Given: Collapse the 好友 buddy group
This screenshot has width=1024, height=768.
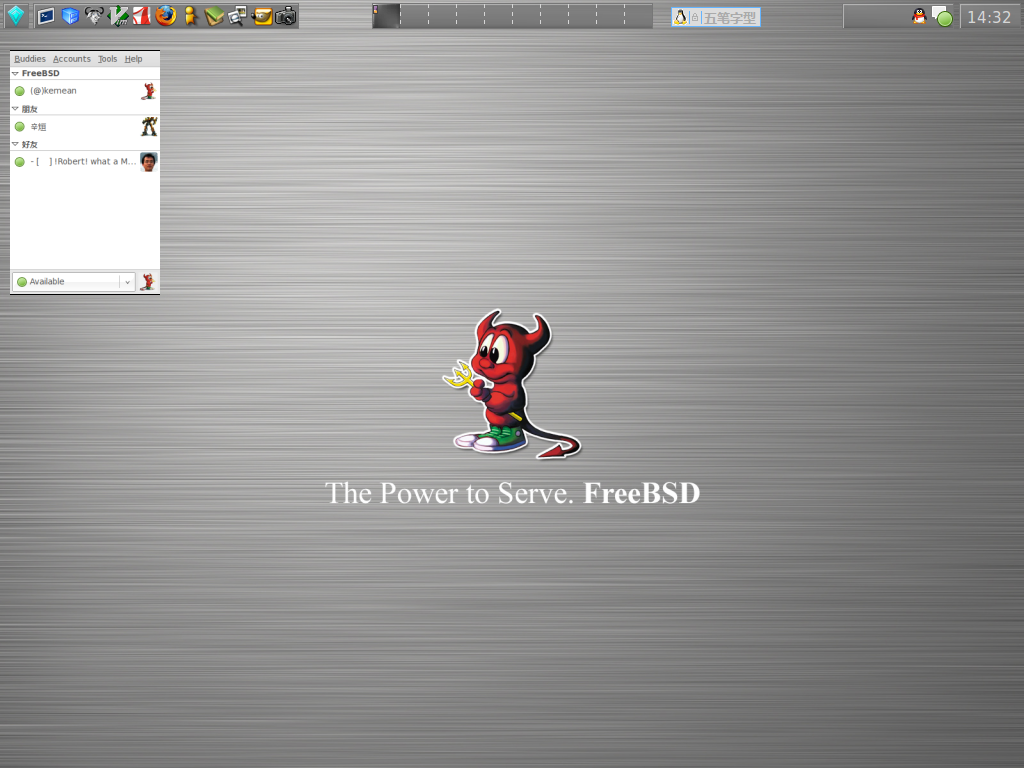Looking at the screenshot, I should click(x=15, y=144).
